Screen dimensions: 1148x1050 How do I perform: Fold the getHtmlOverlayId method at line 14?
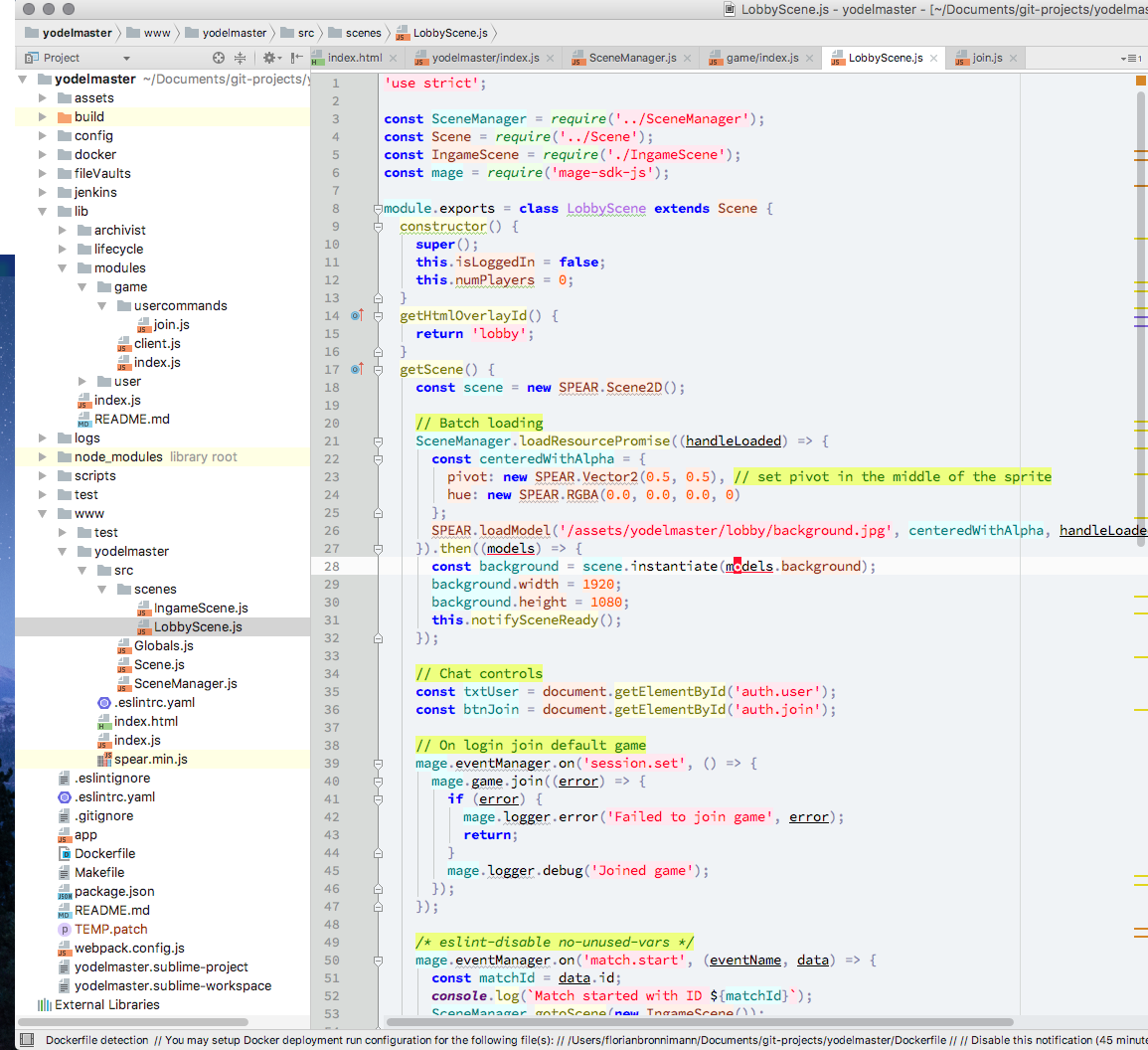[379, 316]
